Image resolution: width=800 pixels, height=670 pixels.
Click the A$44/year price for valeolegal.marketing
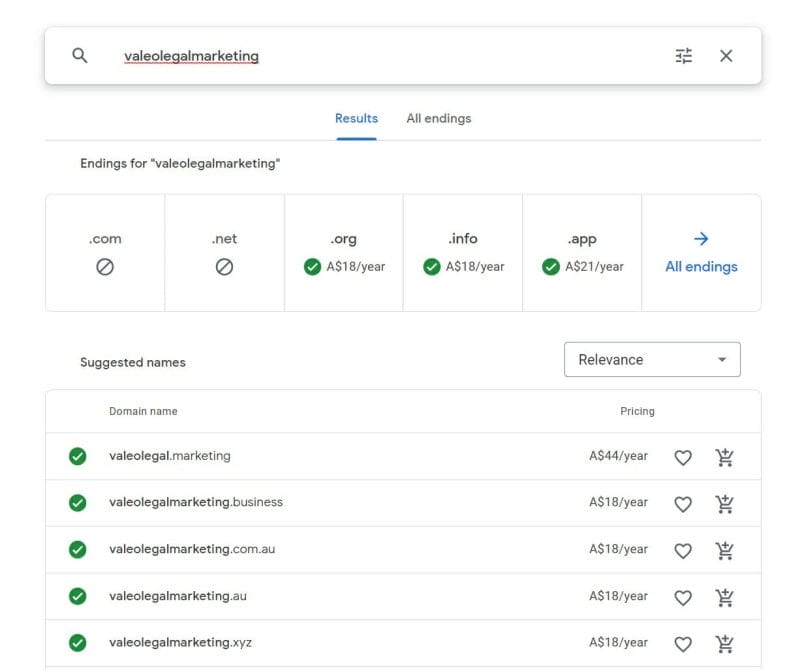coord(618,456)
